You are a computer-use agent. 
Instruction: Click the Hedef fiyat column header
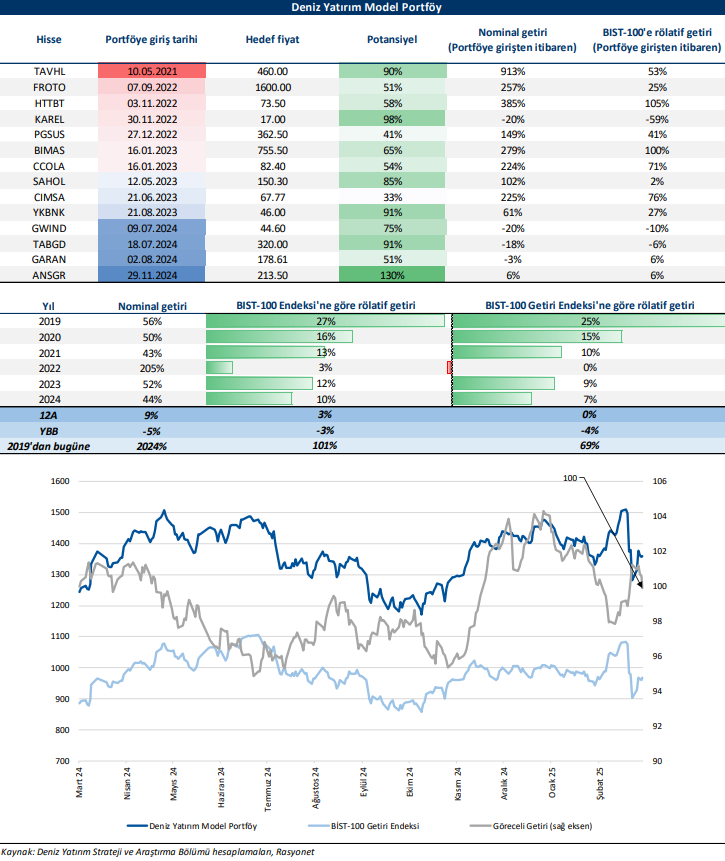tap(271, 40)
